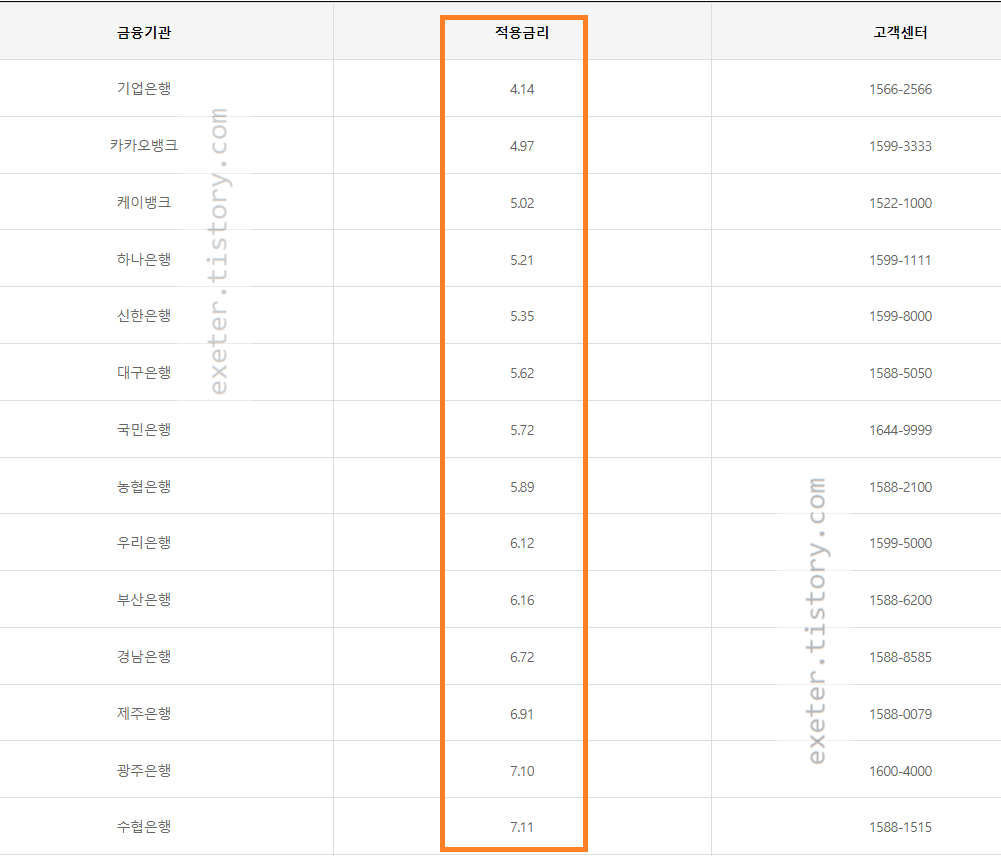Click the 5.72 interest rate value
The image size is (1001, 856).
[x=522, y=430]
